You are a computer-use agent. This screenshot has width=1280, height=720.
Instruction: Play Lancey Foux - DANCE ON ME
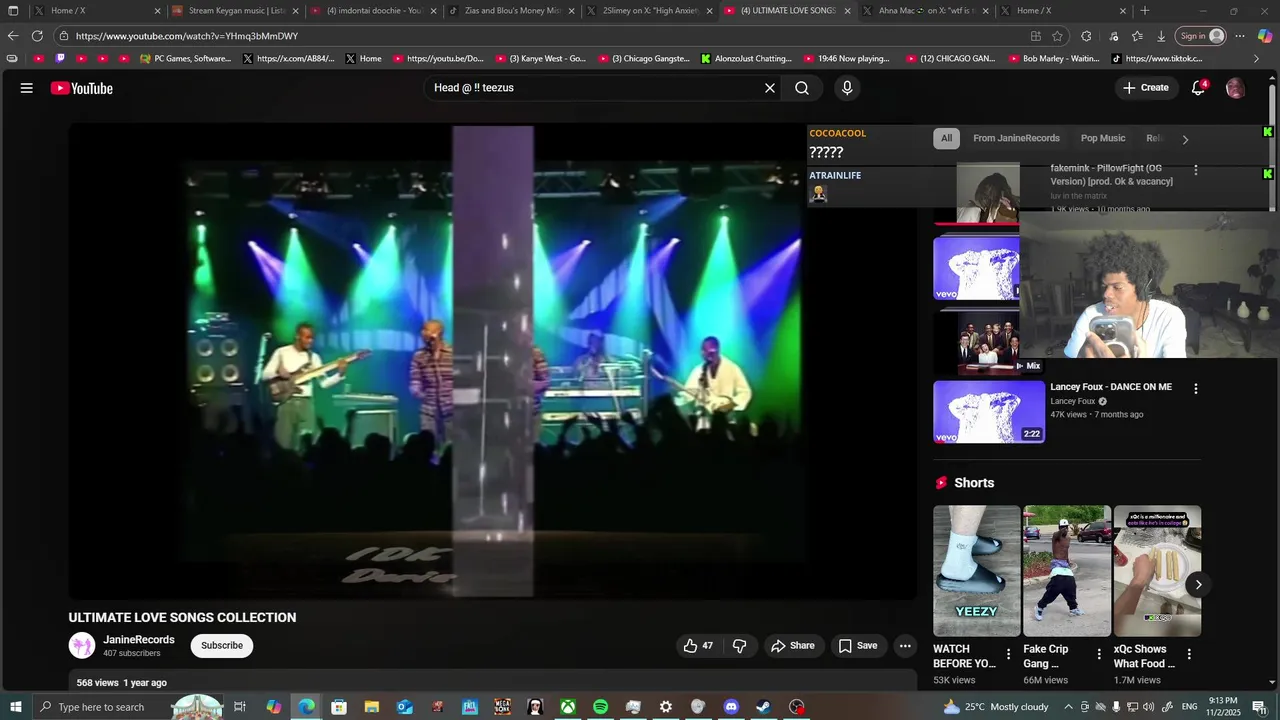pyautogui.click(x=1111, y=387)
